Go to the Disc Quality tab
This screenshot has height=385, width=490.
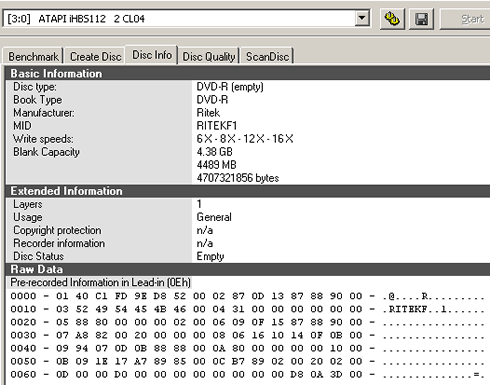click(209, 56)
